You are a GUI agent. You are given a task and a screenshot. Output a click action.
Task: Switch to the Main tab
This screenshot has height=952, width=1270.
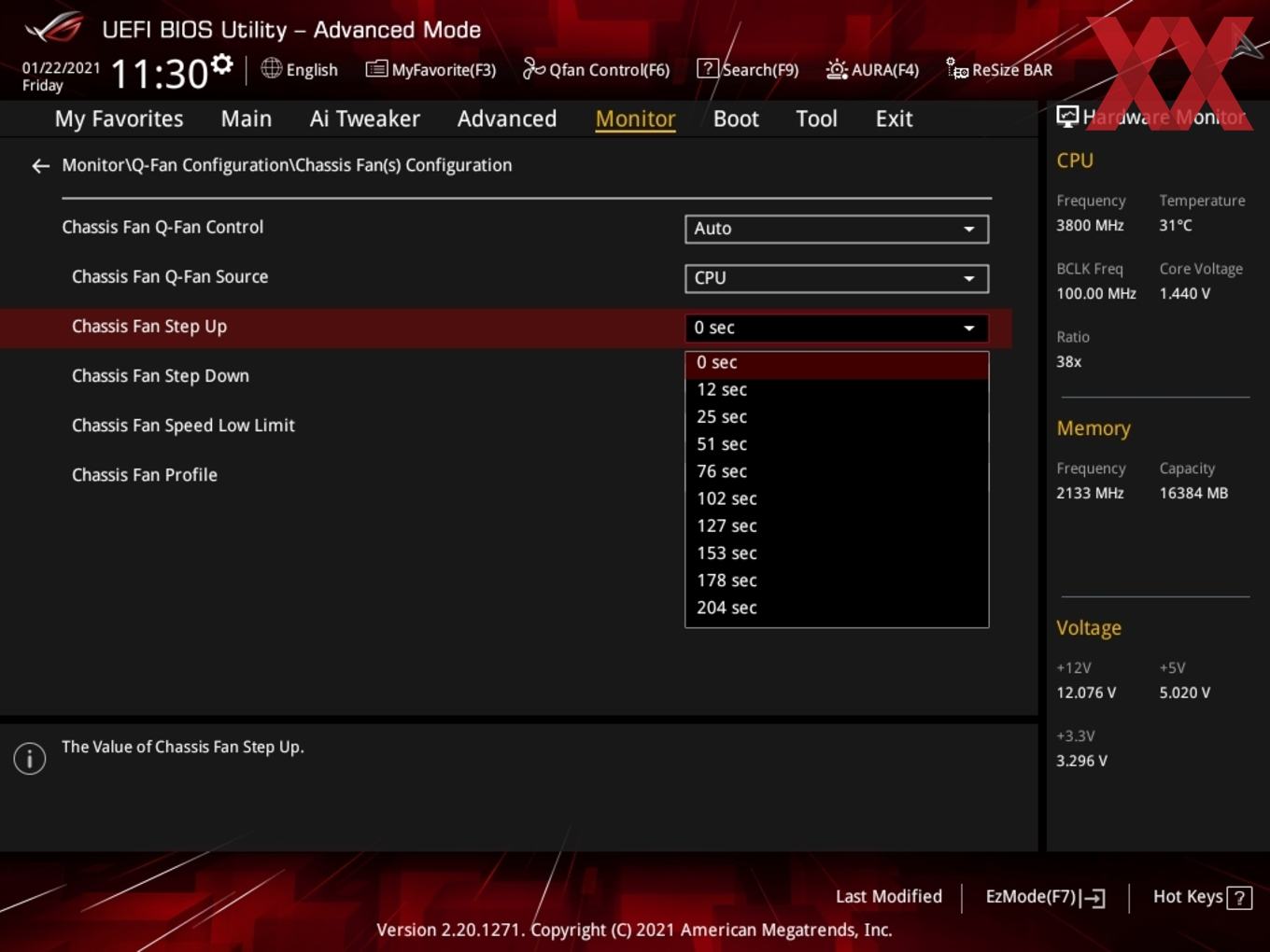click(247, 119)
